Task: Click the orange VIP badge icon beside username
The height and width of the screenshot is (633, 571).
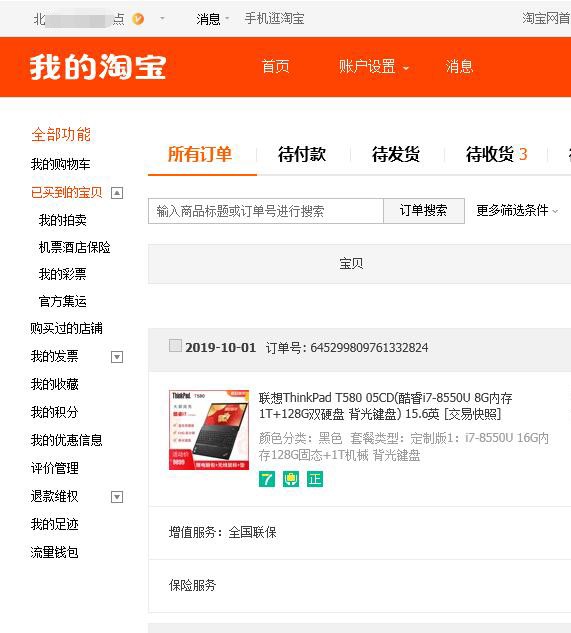Action: point(138,19)
